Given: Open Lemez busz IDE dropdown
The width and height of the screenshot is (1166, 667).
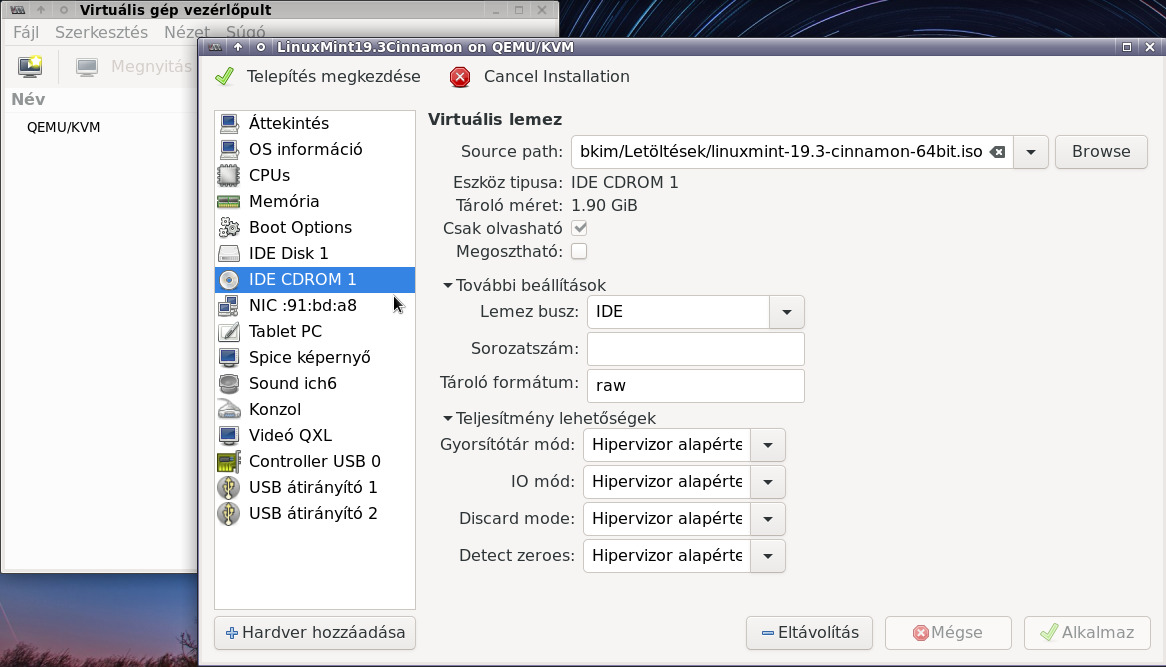Looking at the screenshot, I should pos(787,312).
